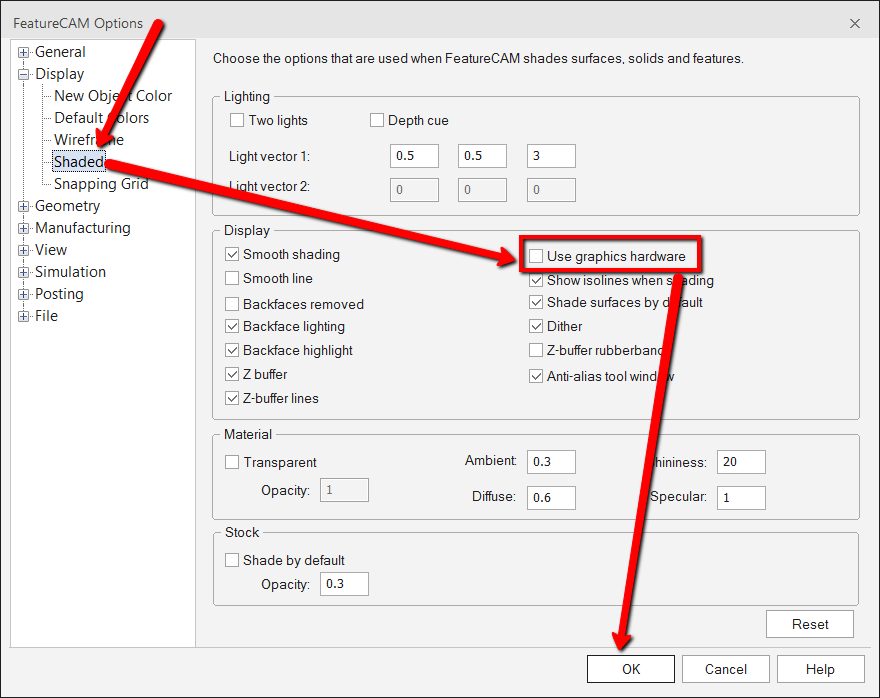
Task: Confirm settings with OK button
Action: click(631, 669)
